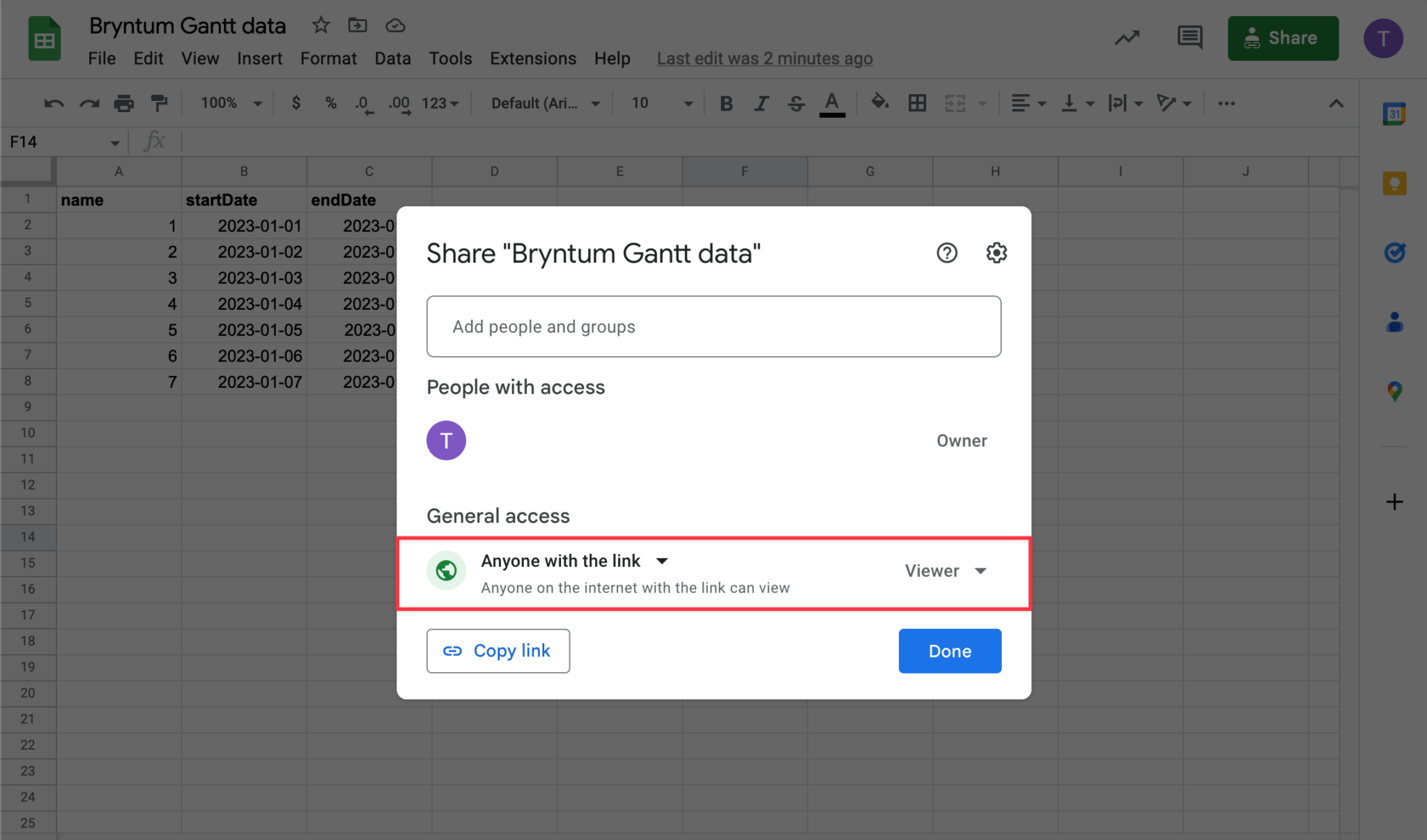
Task: Open the zoom 100% dropdown
Action: [x=231, y=103]
